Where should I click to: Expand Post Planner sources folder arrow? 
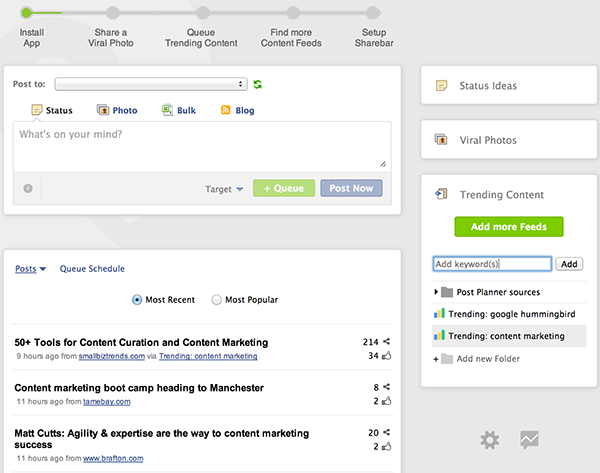click(x=436, y=292)
